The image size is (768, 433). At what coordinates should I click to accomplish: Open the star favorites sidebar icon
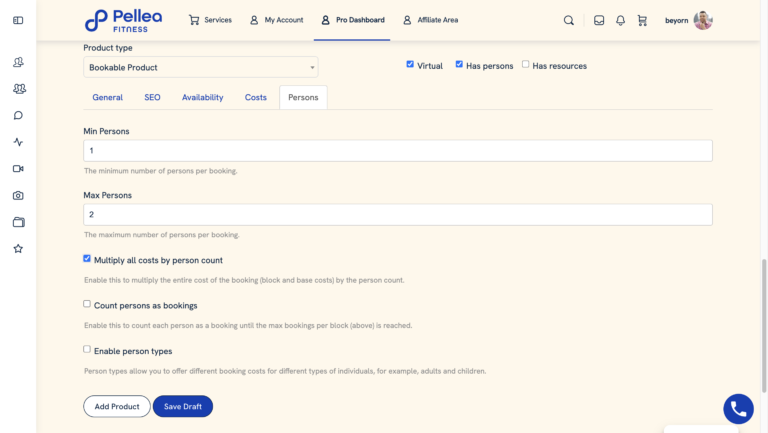point(18,248)
